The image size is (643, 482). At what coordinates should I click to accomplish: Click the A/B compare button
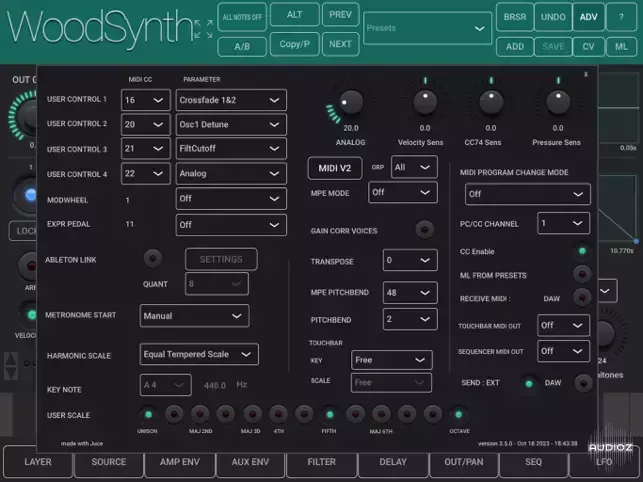coord(242,47)
